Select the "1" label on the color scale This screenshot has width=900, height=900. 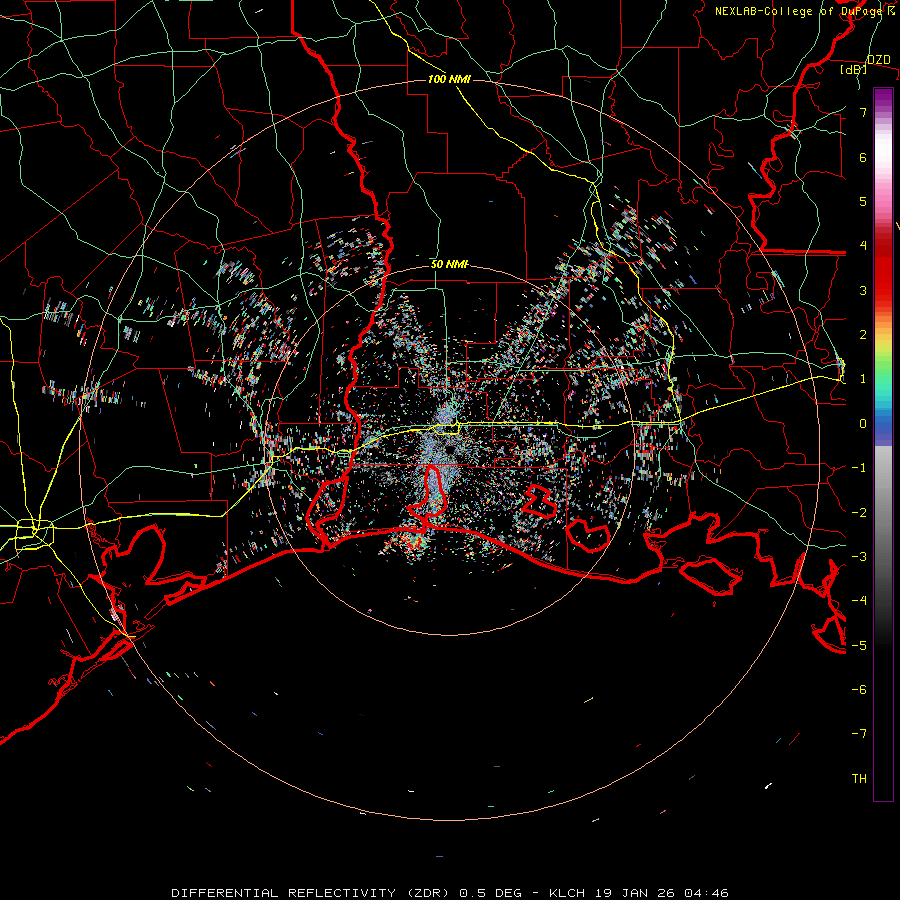pyautogui.click(x=863, y=379)
